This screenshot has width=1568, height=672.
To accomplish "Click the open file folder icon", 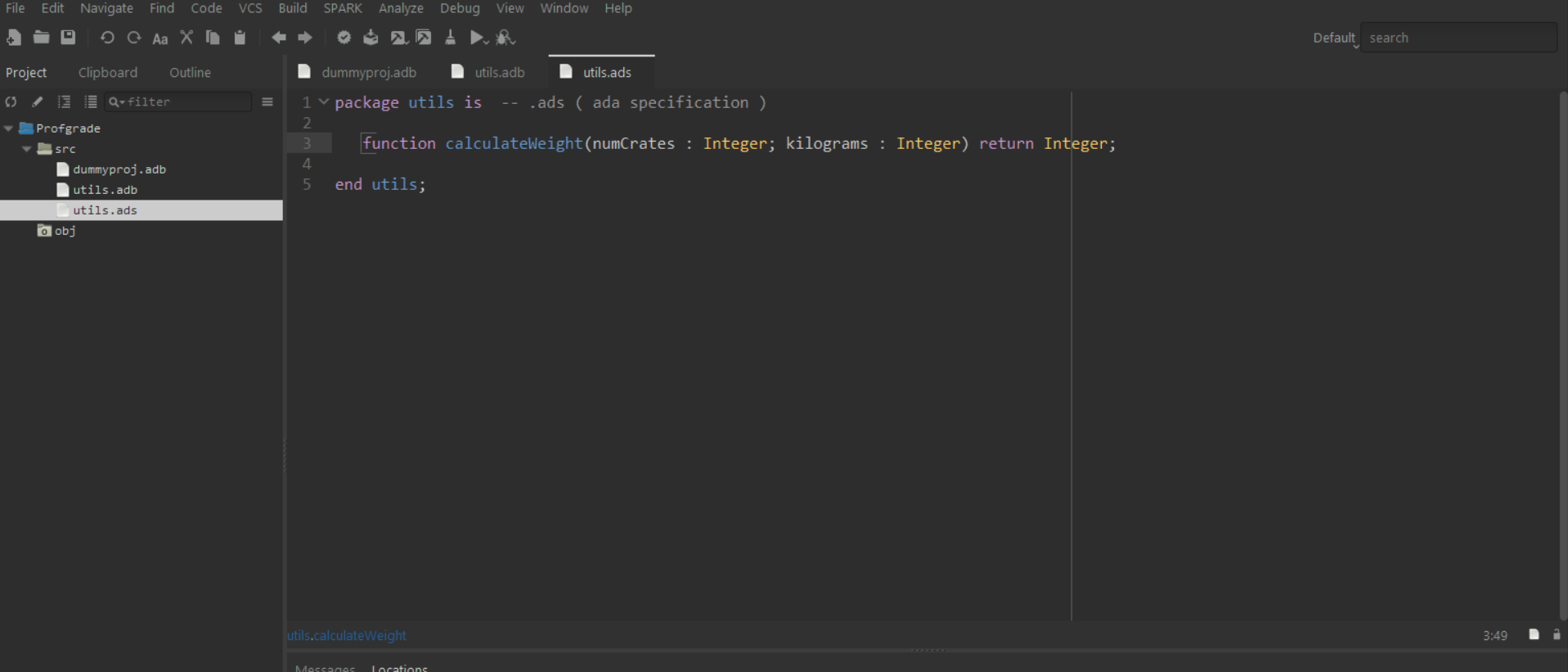I will tap(41, 38).
